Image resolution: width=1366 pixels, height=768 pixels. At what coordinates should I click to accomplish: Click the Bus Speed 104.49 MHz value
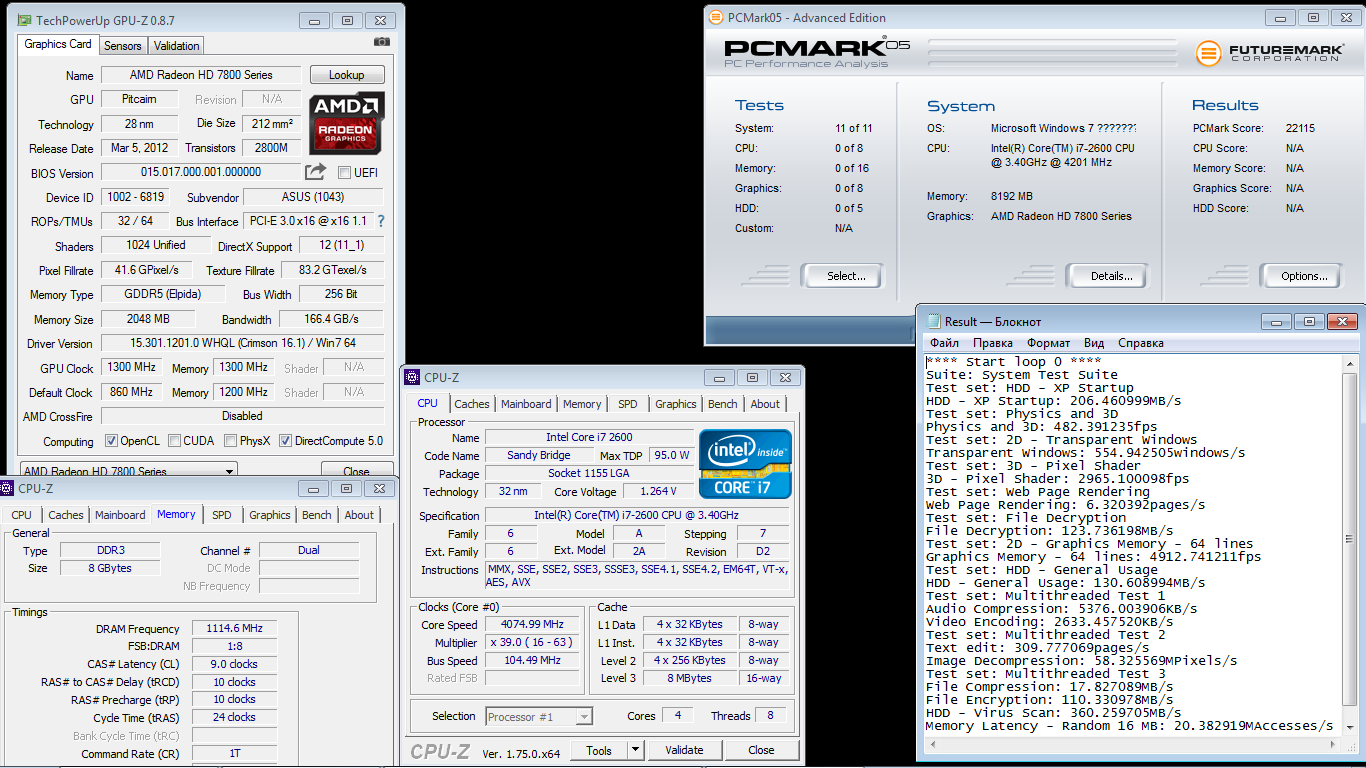pyautogui.click(x=533, y=660)
